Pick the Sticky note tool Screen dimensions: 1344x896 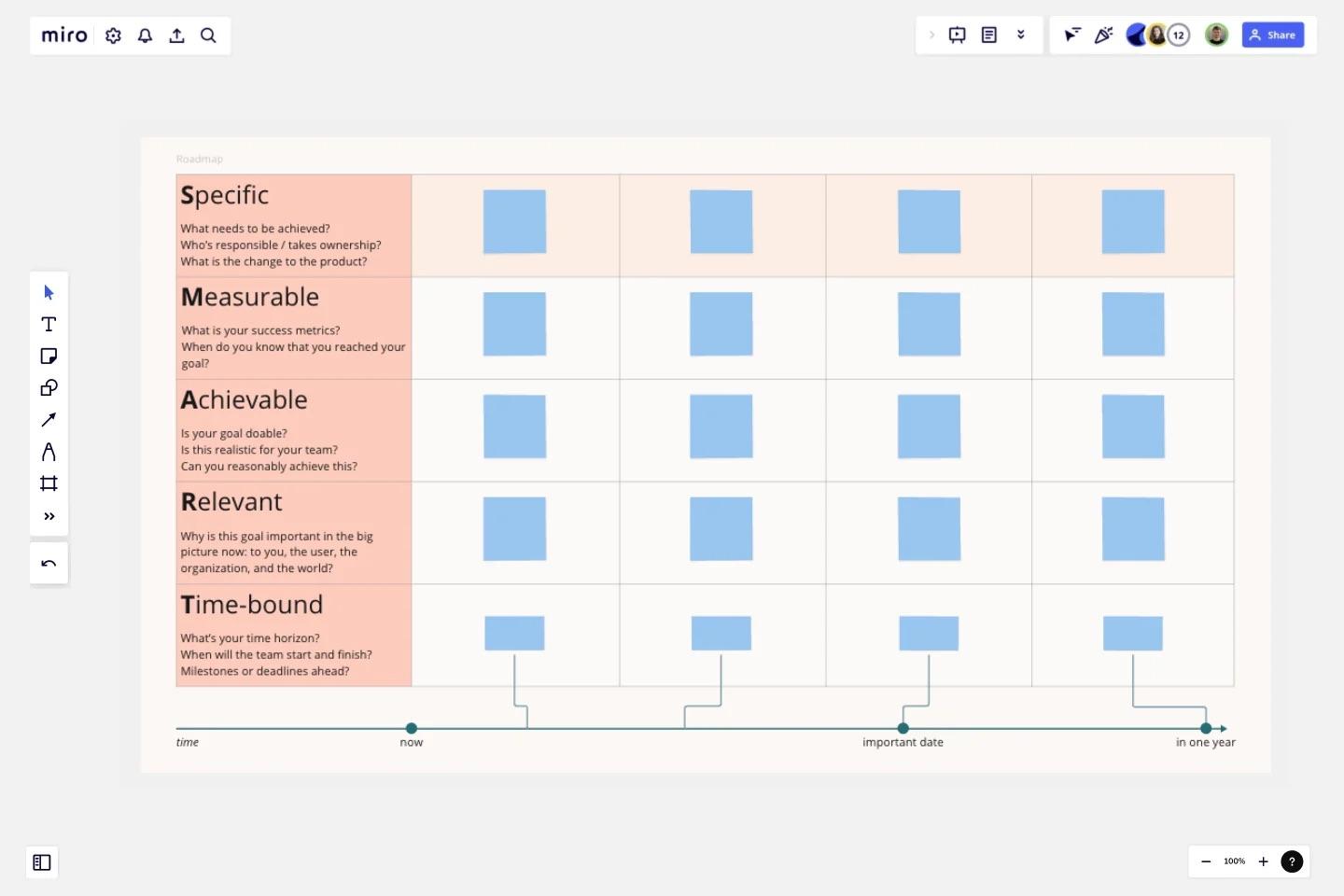click(x=49, y=356)
